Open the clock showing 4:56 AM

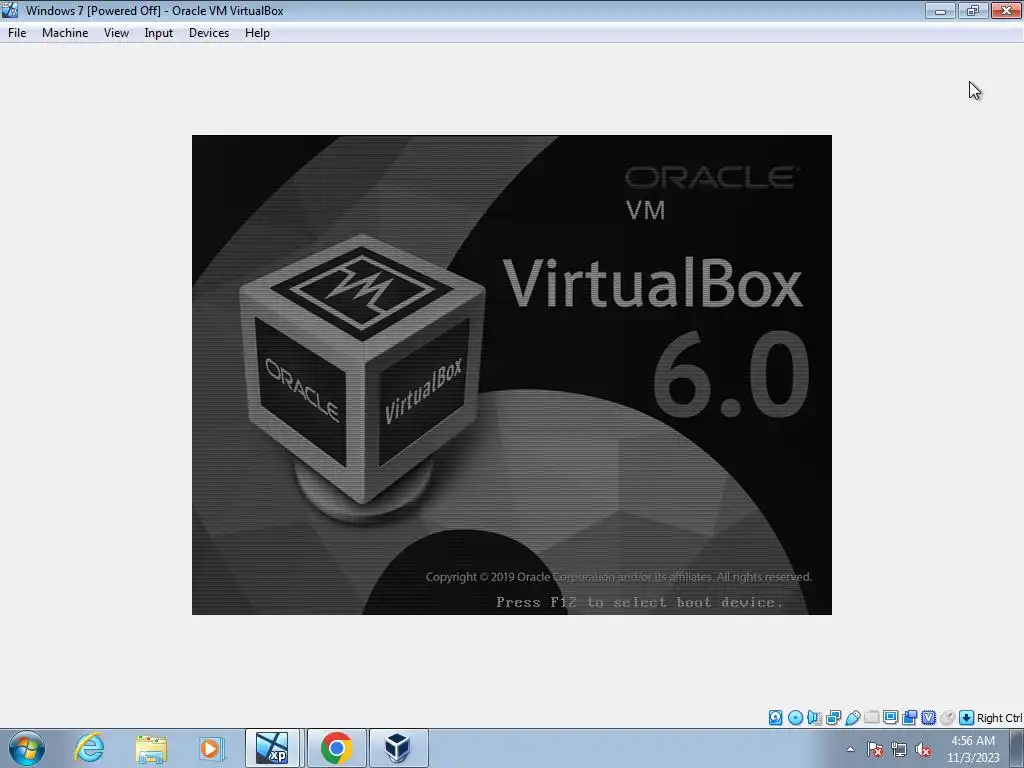973,749
